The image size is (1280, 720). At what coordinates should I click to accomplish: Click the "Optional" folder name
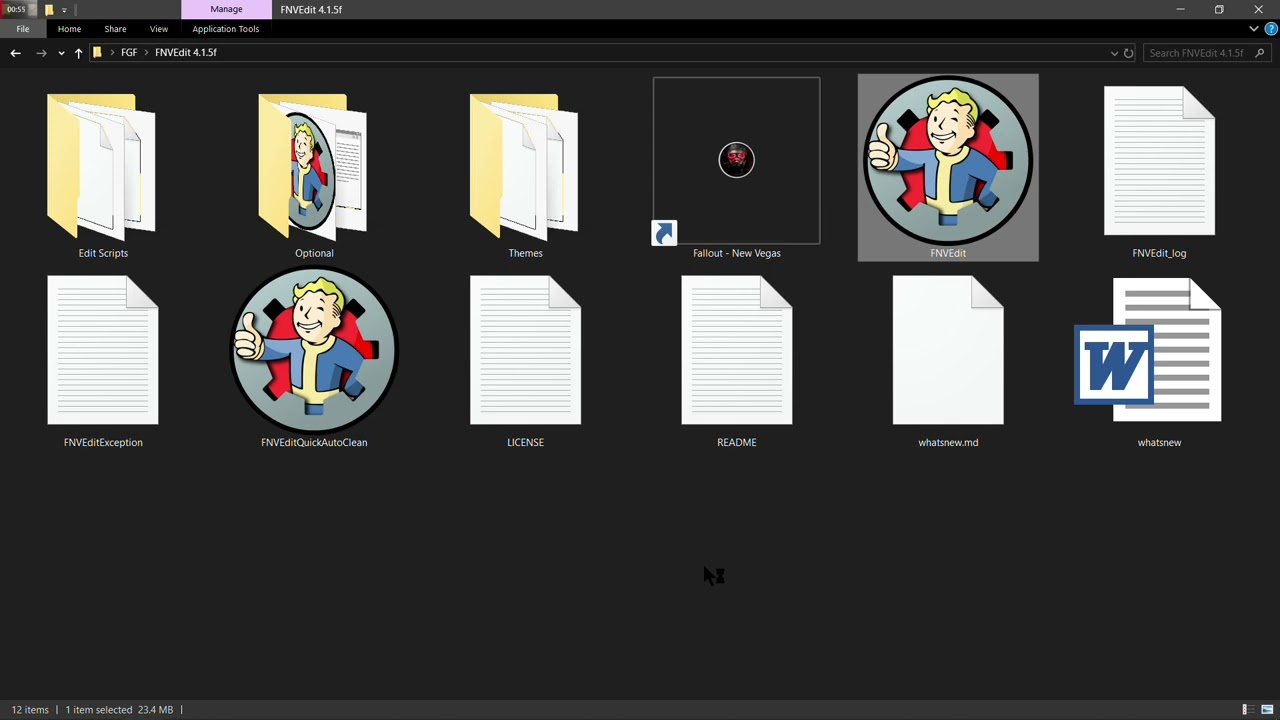(x=314, y=253)
